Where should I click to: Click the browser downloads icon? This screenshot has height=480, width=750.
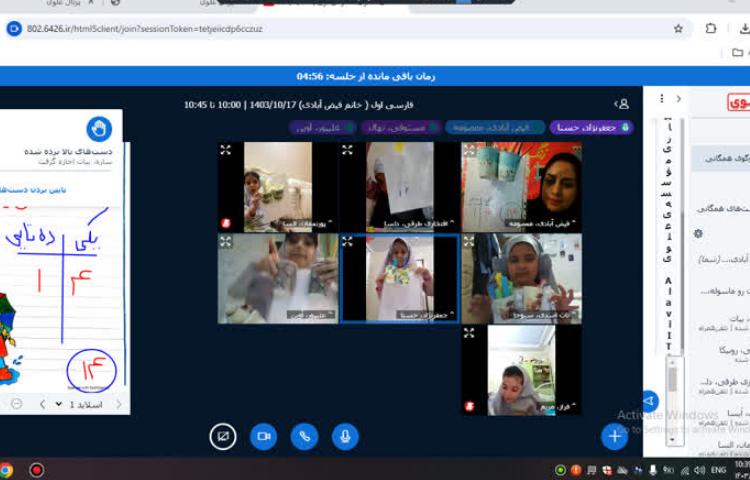pyautogui.click(x=744, y=29)
